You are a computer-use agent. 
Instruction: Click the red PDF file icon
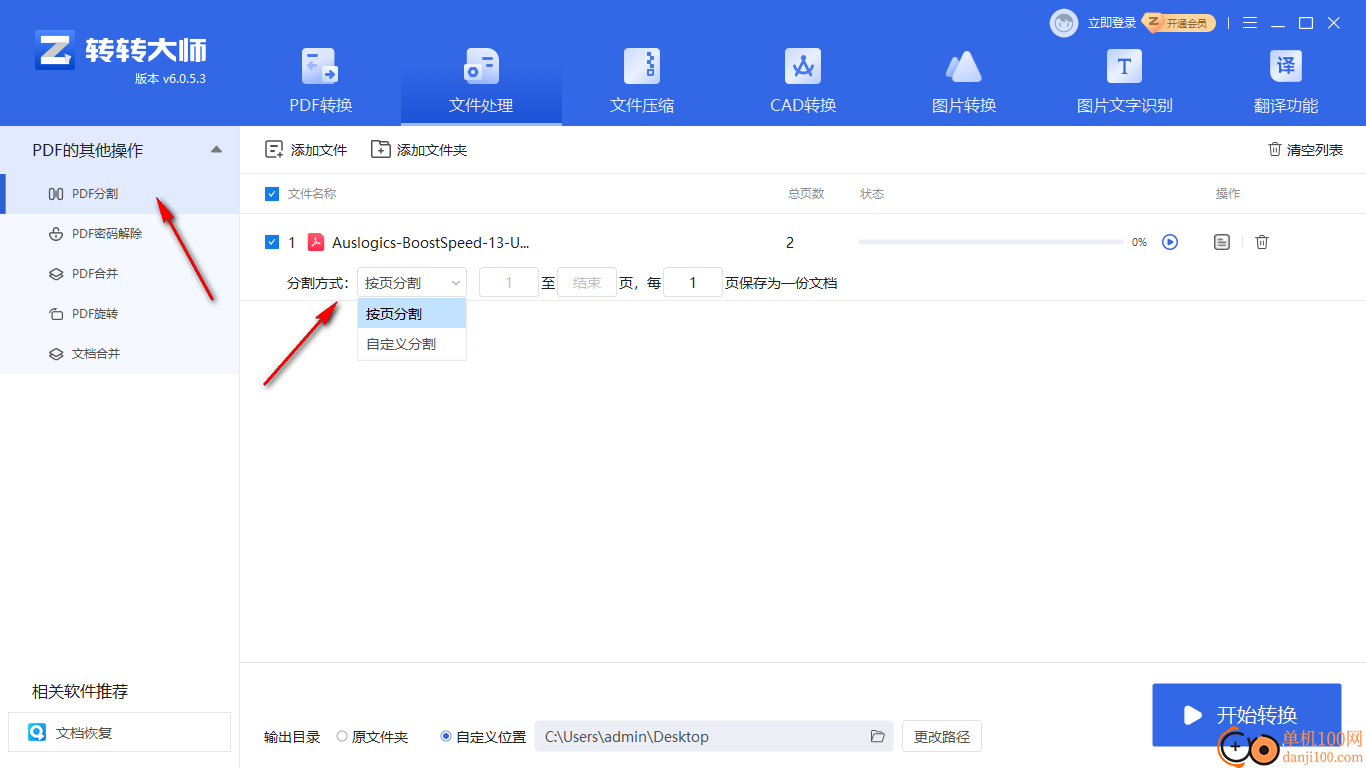click(x=316, y=242)
